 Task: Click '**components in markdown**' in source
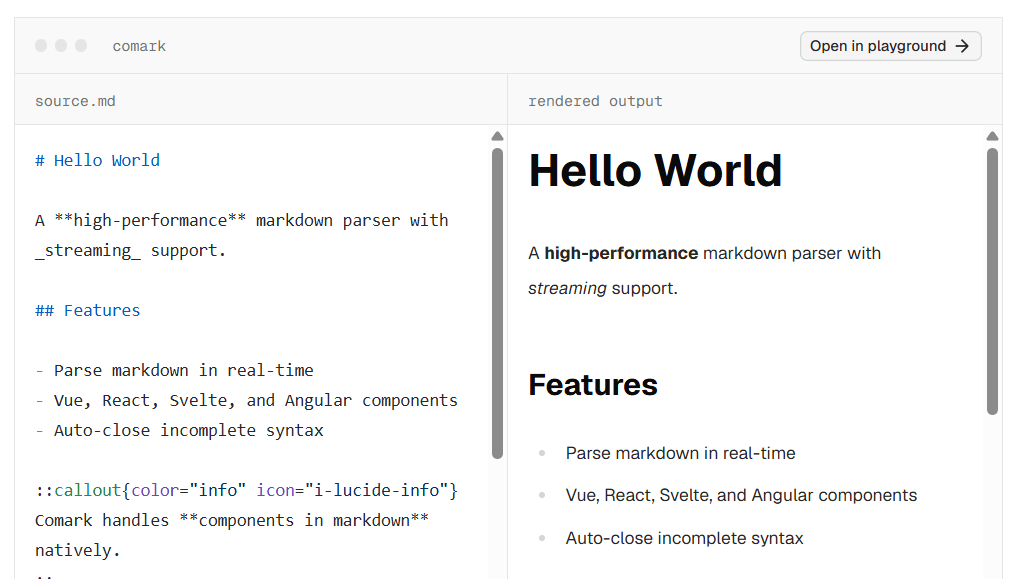click(x=304, y=521)
